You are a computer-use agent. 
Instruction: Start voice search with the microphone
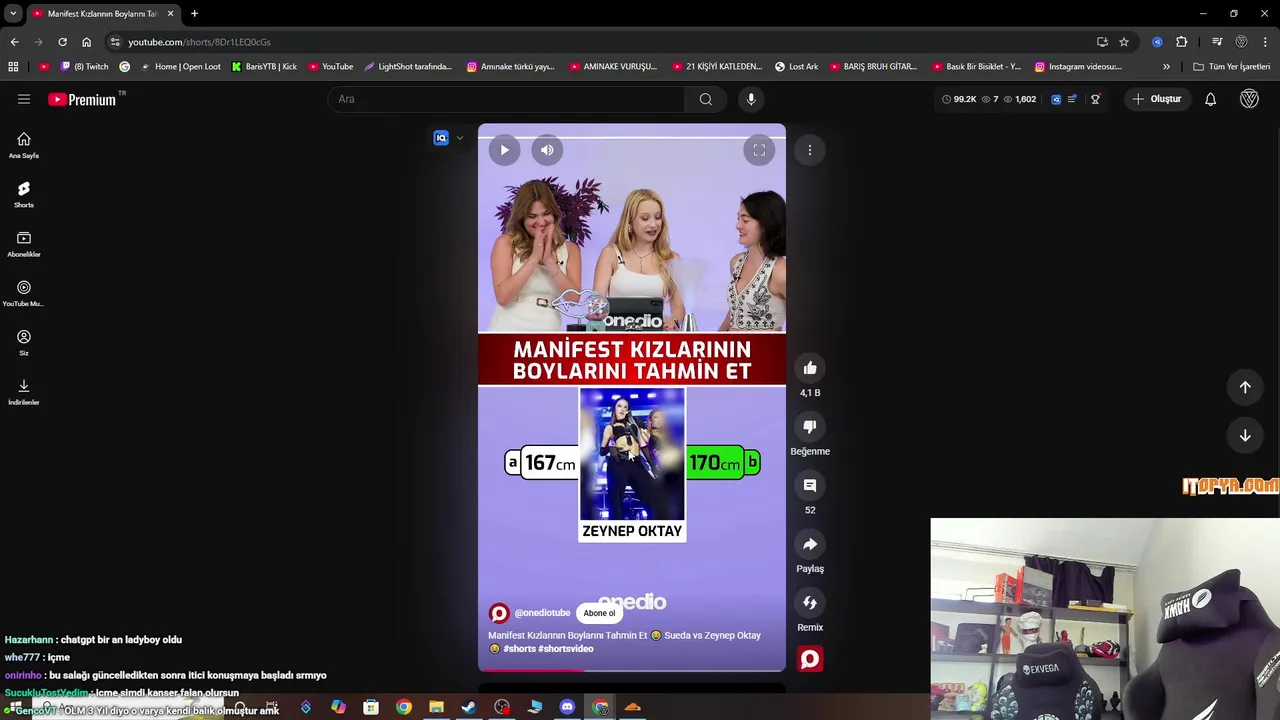tap(751, 99)
